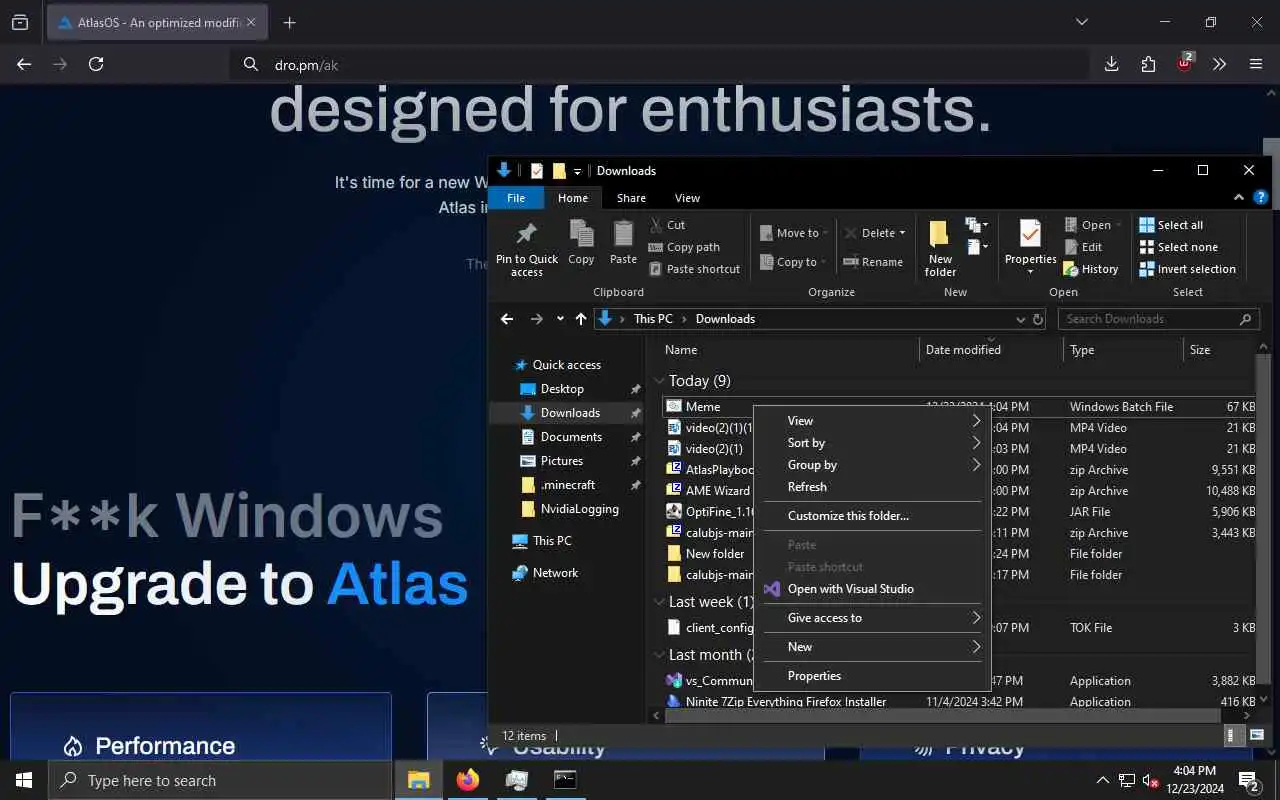1280x800 pixels.
Task: Switch to large icons view button
Action: coord(1256,735)
